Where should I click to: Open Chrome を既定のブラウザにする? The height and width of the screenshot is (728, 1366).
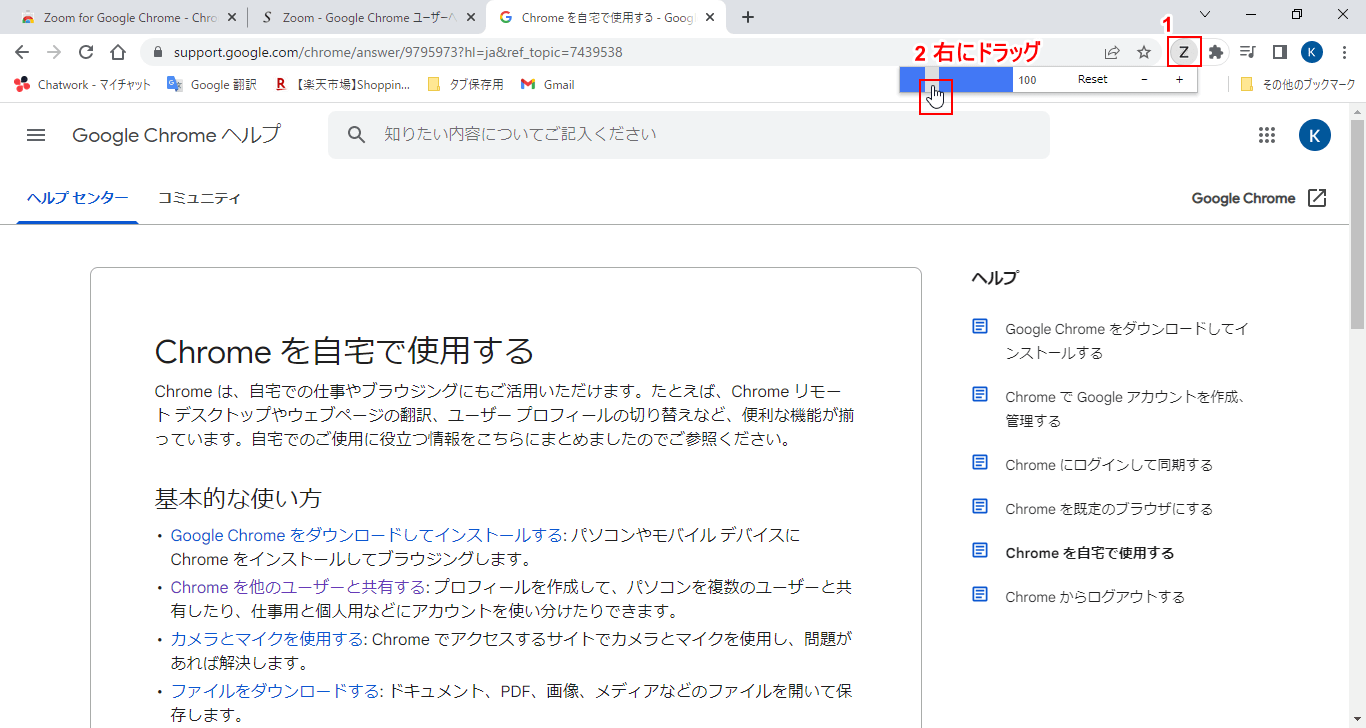tap(1109, 509)
